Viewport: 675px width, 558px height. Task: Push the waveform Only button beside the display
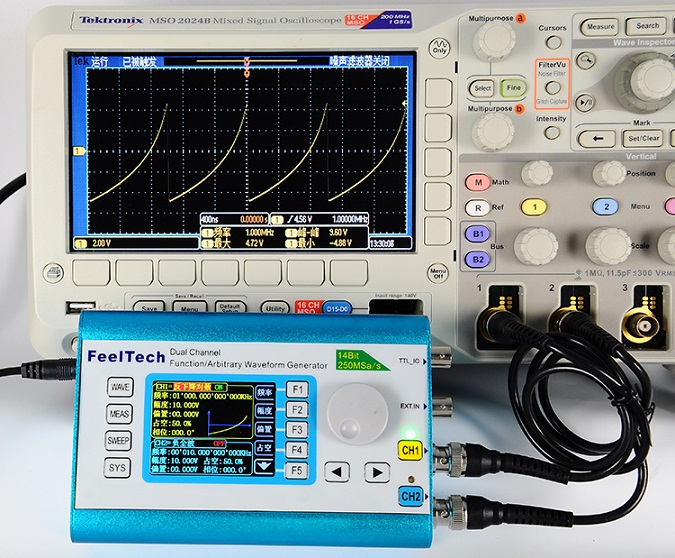[440, 47]
